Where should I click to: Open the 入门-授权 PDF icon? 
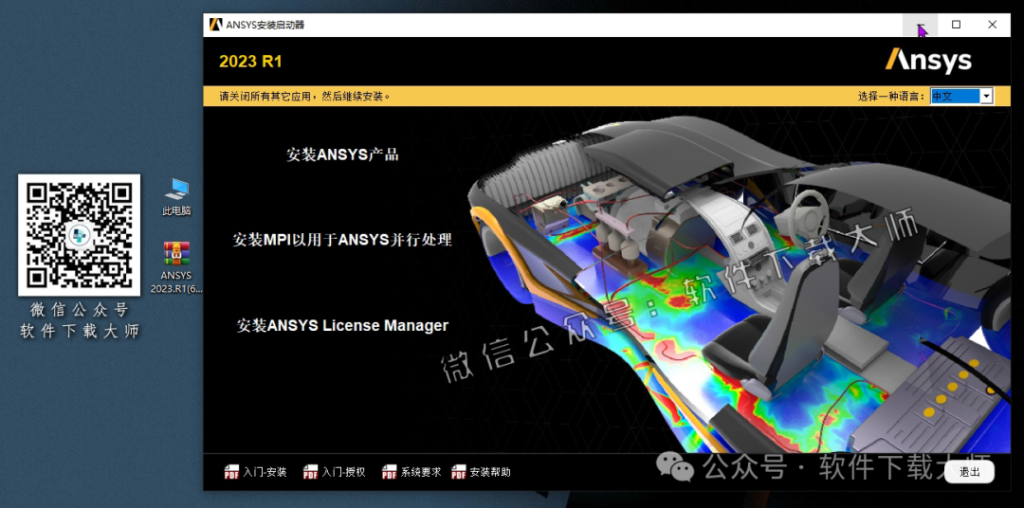311,472
